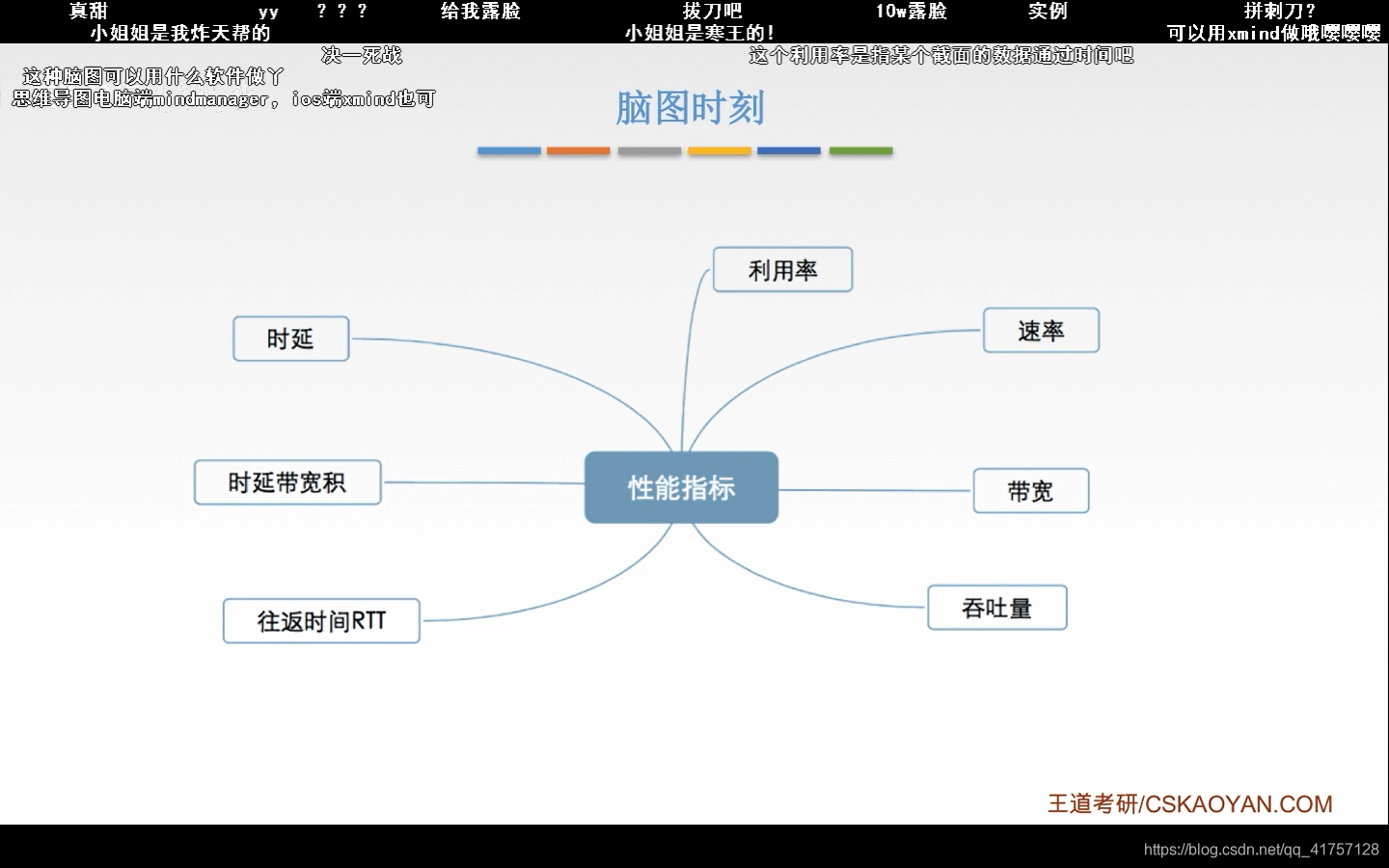Click the comment 小姐姐是我炸天帮的
This screenshot has height=868, width=1389.
(x=180, y=33)
